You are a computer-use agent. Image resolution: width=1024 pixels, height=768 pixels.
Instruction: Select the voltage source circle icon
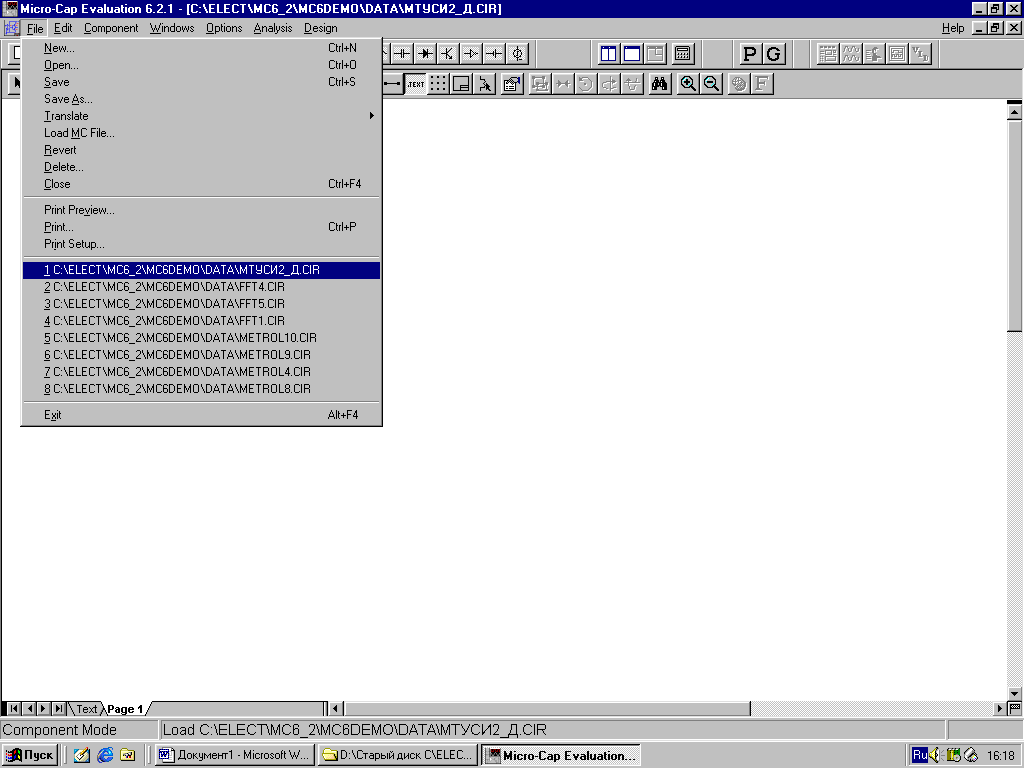click(x=517, y=54)
